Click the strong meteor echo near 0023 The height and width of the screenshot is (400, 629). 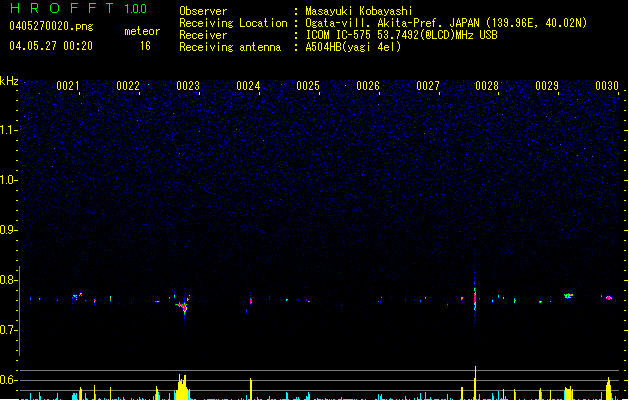point(183,306)
